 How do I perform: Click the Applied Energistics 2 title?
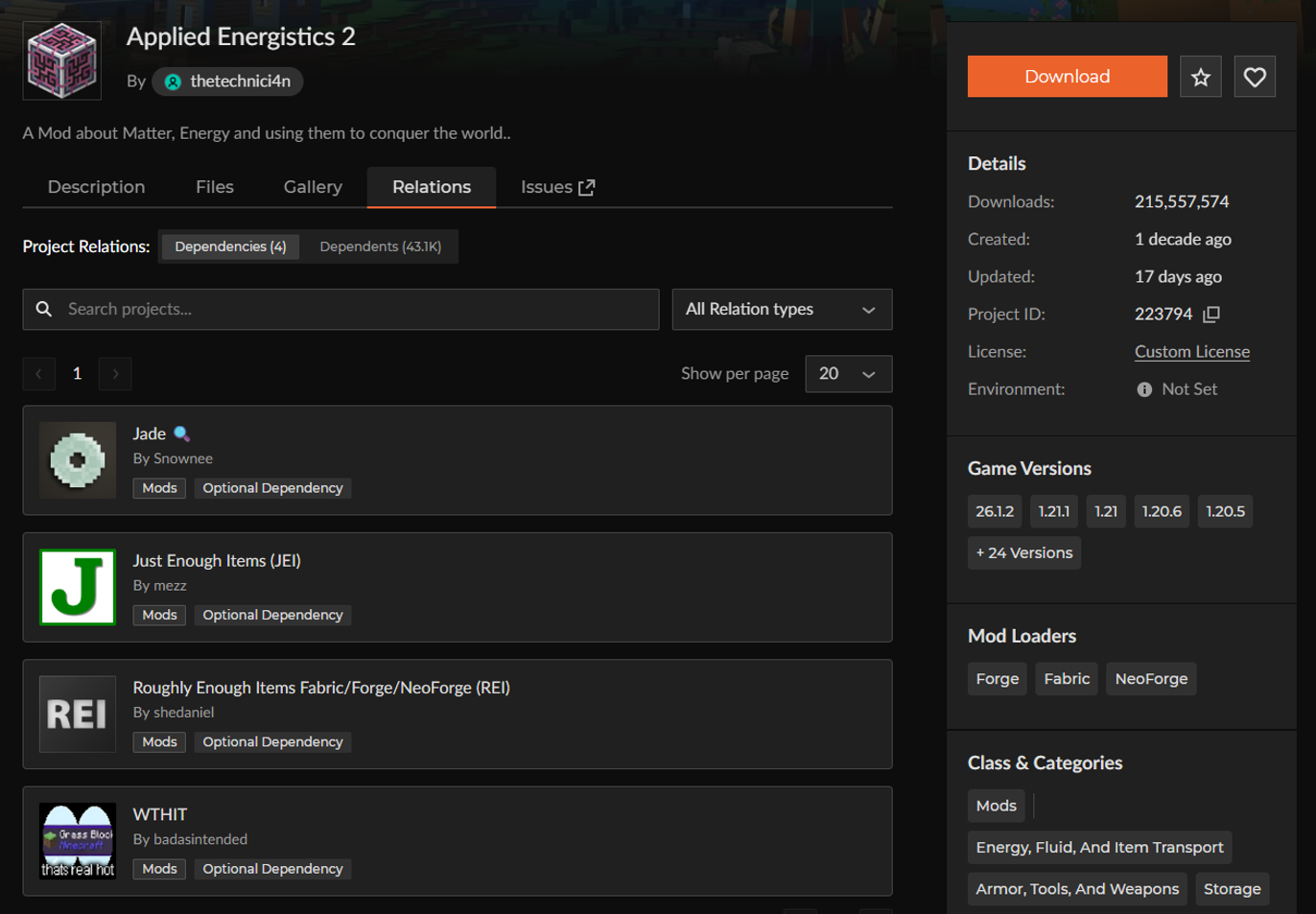click(241, 36)
